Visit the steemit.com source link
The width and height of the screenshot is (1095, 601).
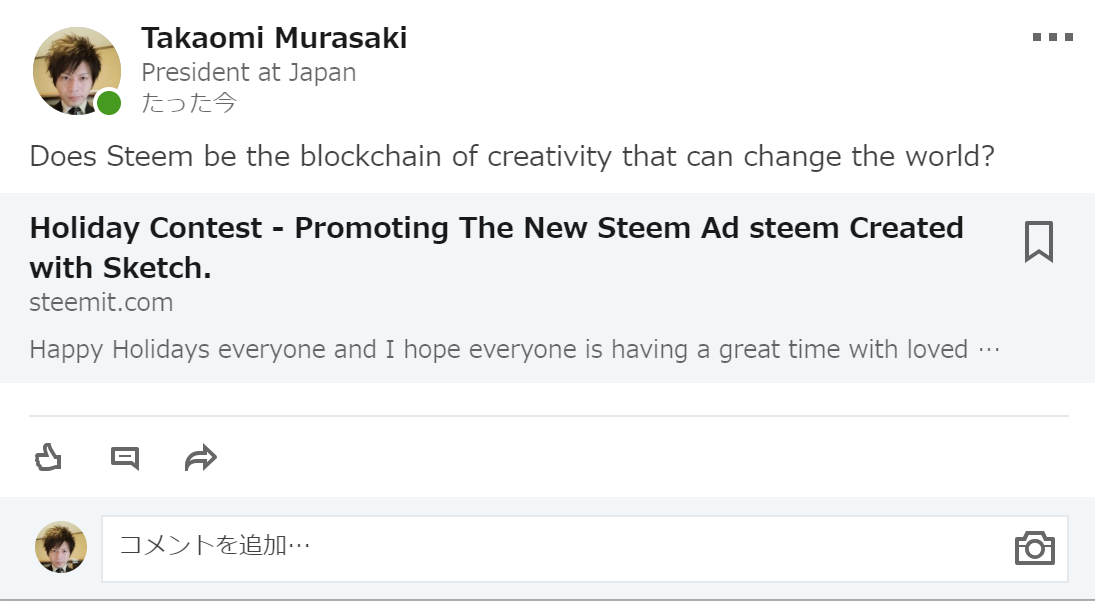tap(101, 302)
